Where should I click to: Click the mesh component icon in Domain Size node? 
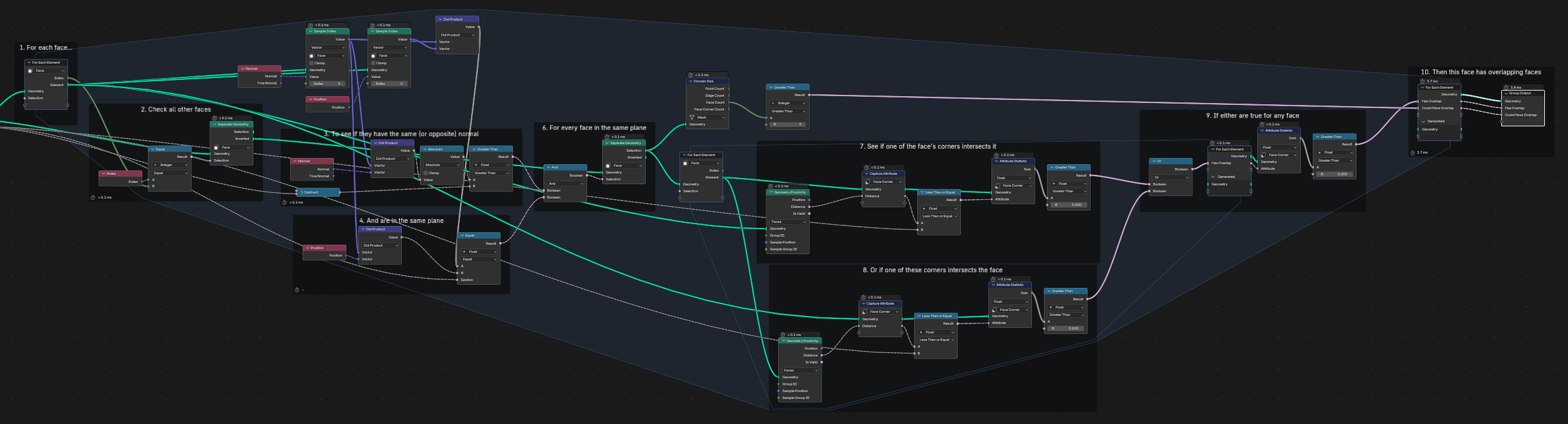coord(692,117)
